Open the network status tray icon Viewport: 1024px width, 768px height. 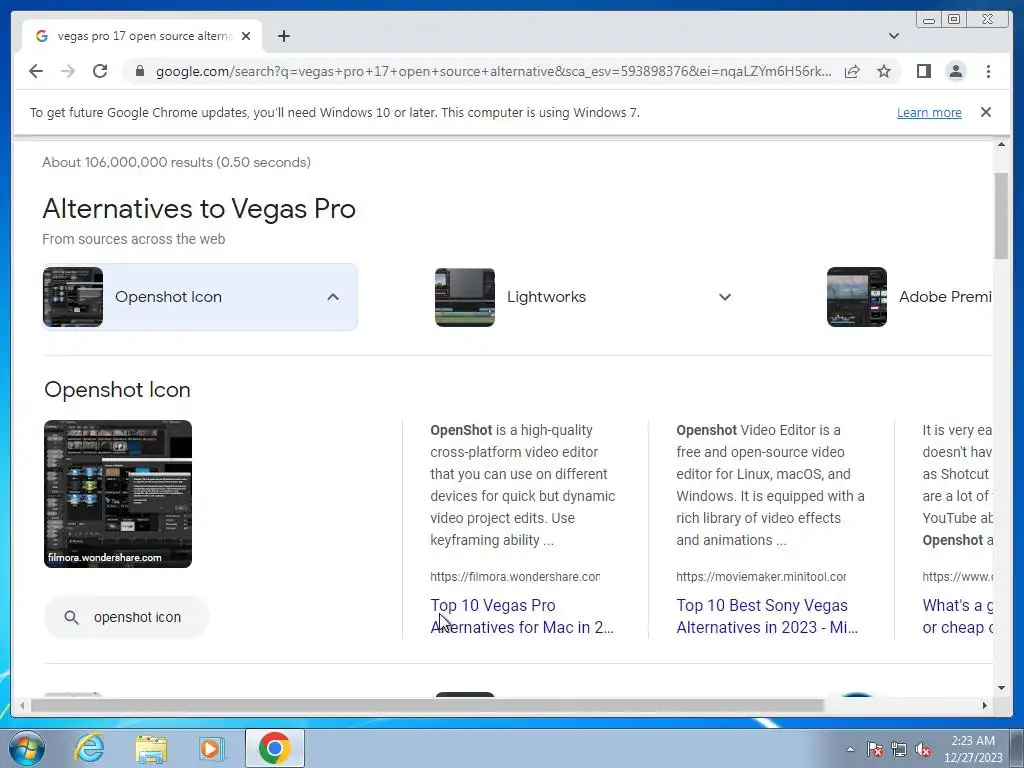click(899, 750)
